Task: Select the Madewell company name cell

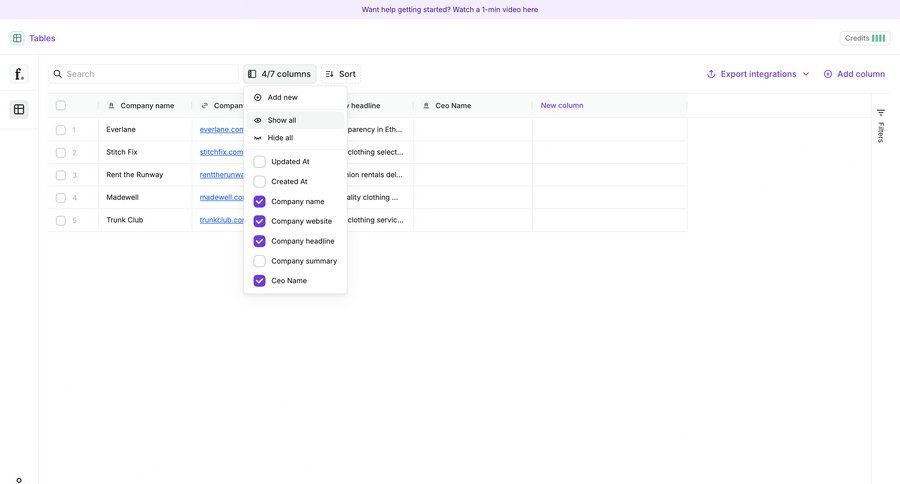Action: pyautogui.click(x=145, y=198)
